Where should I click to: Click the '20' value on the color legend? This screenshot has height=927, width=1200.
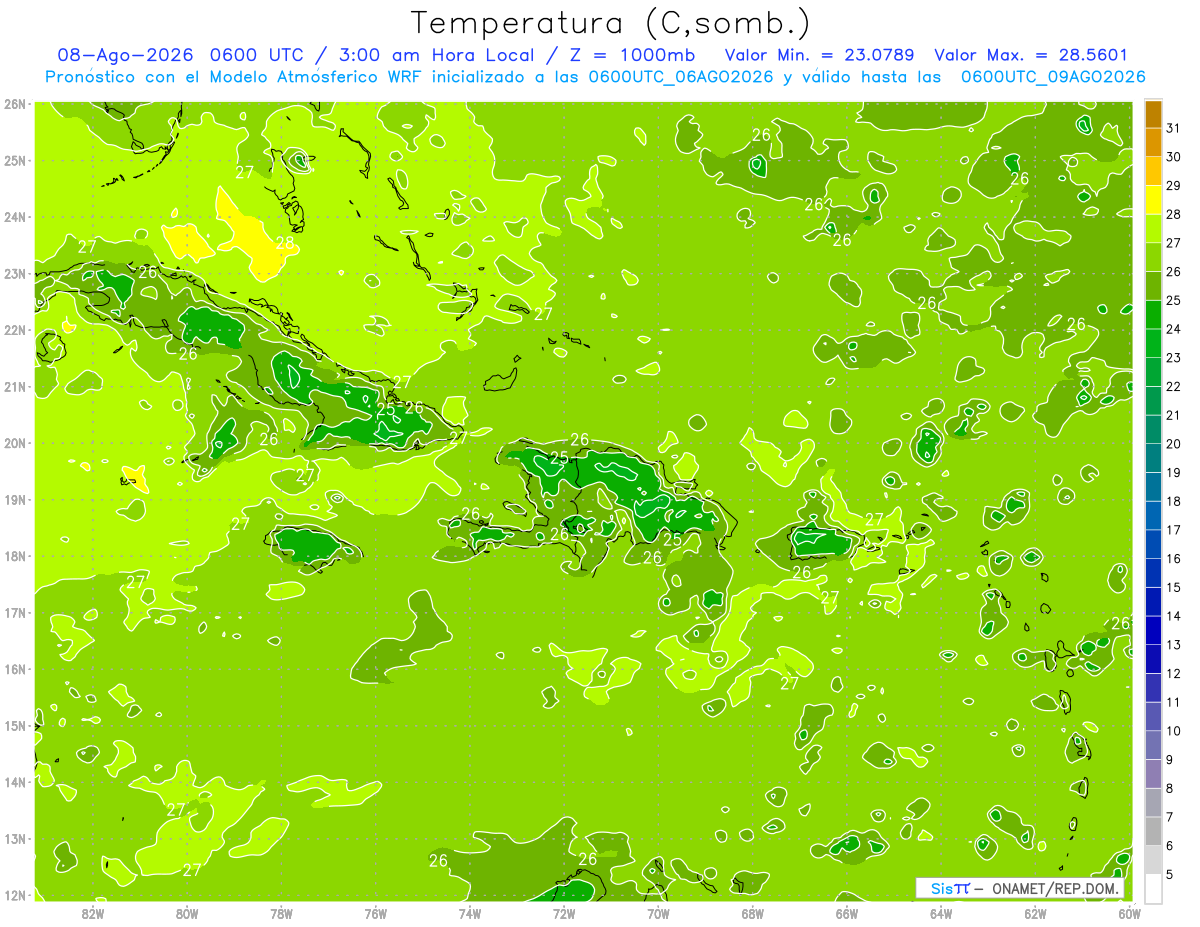click(1174, 444)
